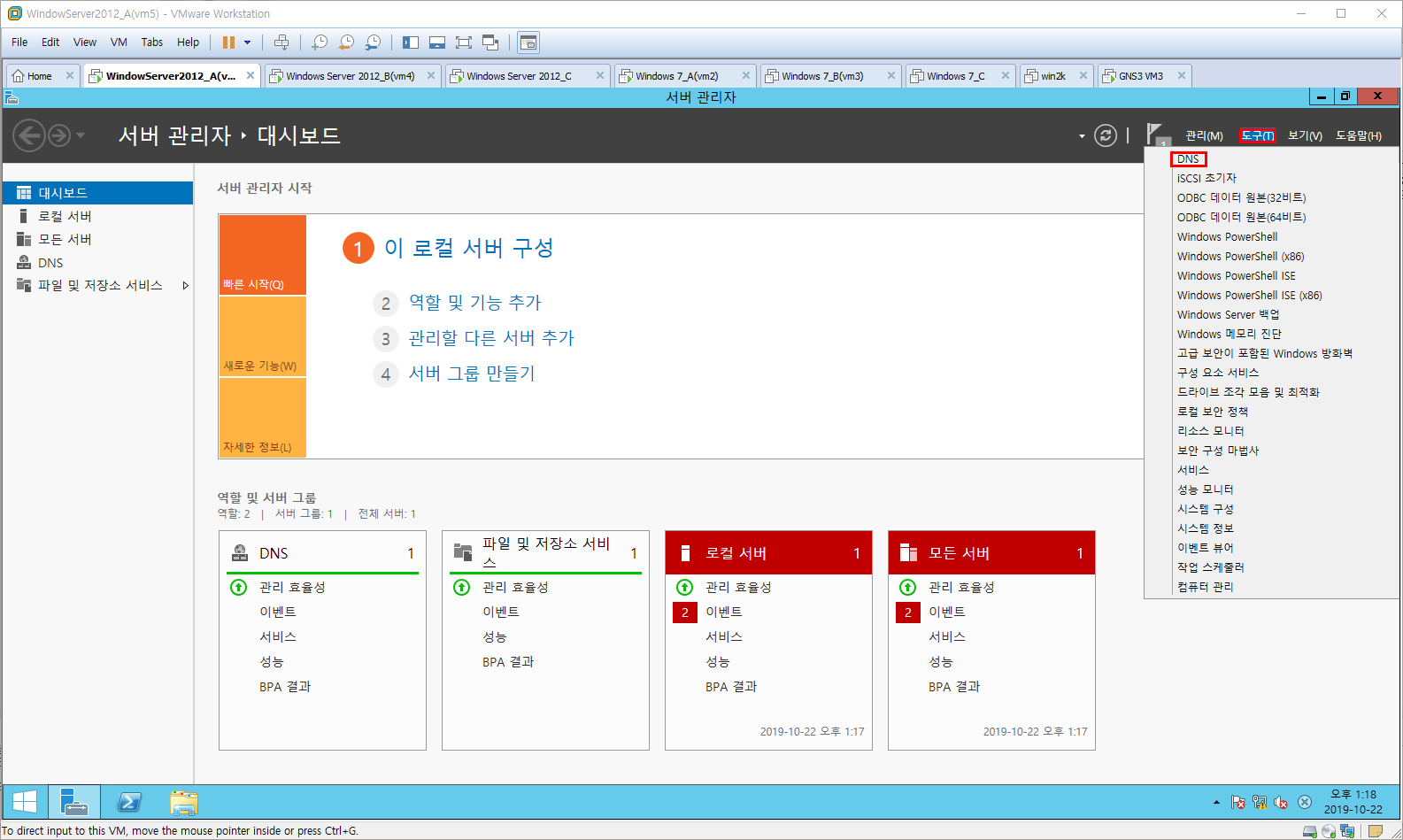1403x840 pixels.
Task: Open the navigation history dropdown
Action: point(81,135)
